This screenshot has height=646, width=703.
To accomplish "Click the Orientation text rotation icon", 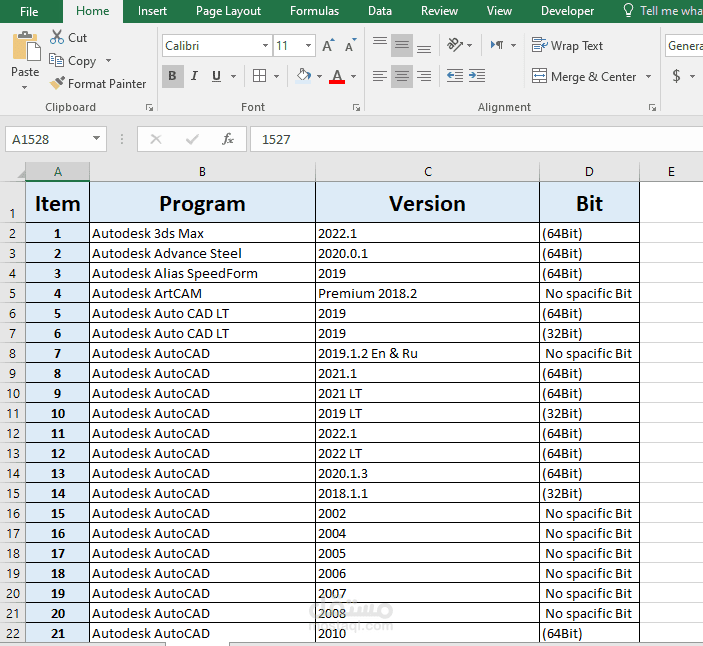I will pyautogui.click(x=455, y=45).
